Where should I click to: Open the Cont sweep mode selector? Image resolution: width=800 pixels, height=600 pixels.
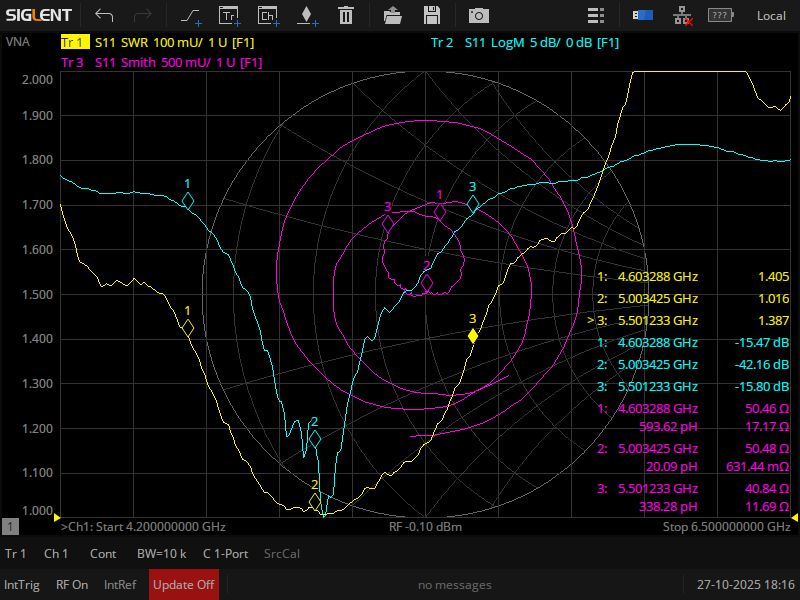[x=103, y=553]
